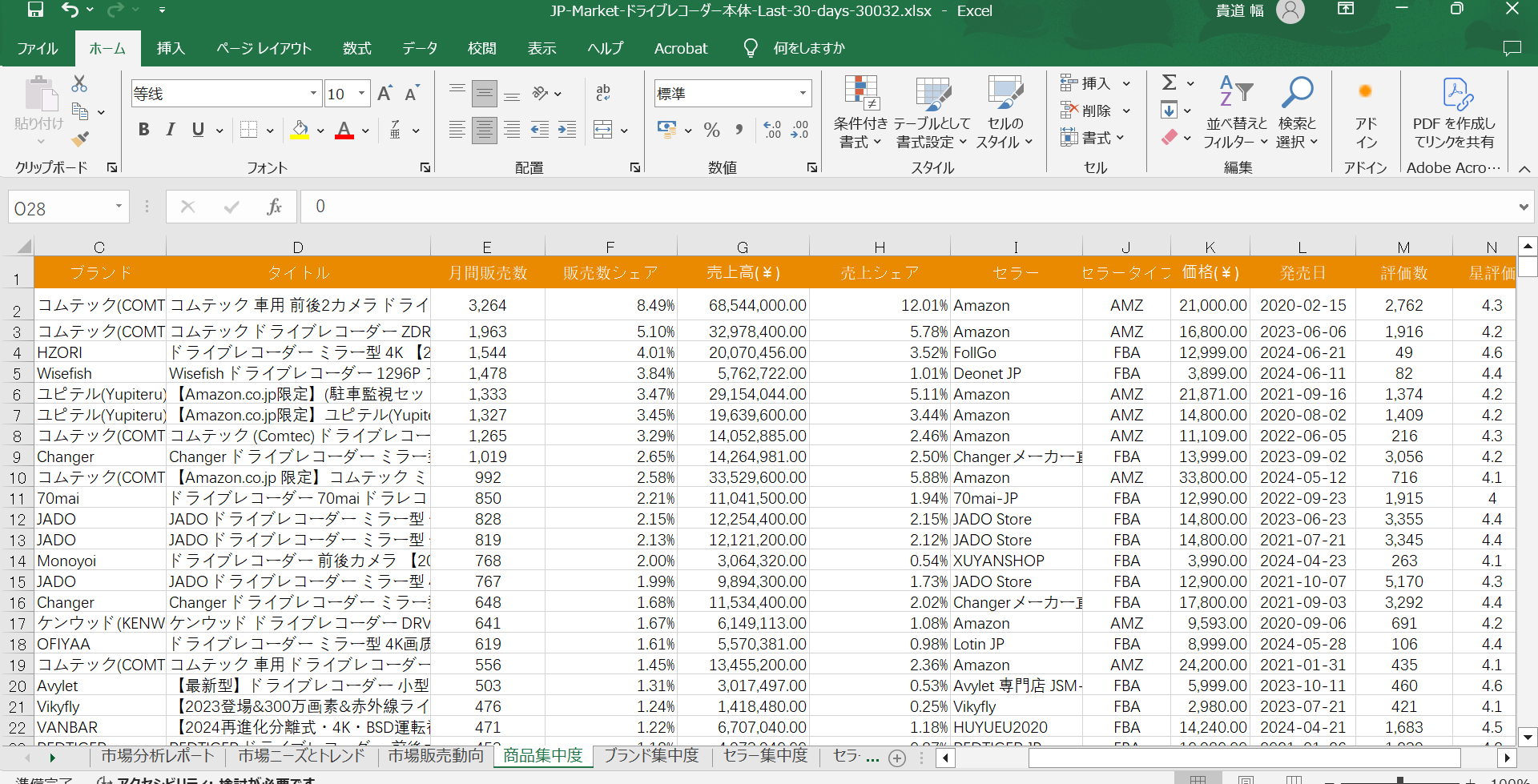
Task: Open fill color dropdown arrow
Action: pos(320,131)
